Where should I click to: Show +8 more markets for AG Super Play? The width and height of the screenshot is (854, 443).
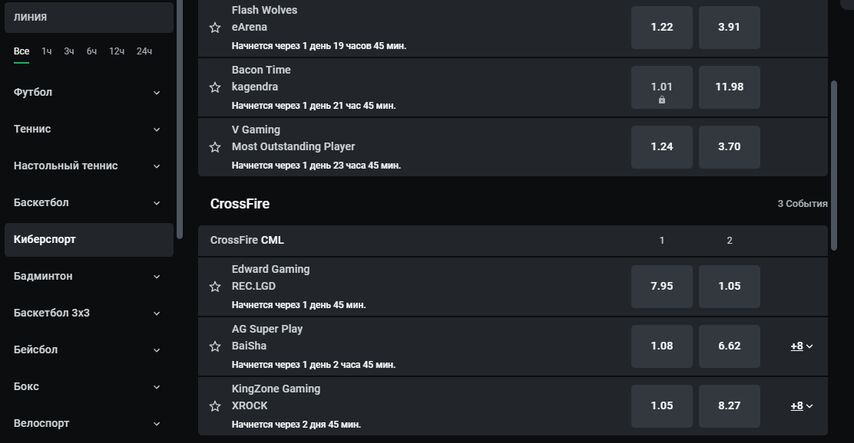pyautogui.click(x=802, y=346)
